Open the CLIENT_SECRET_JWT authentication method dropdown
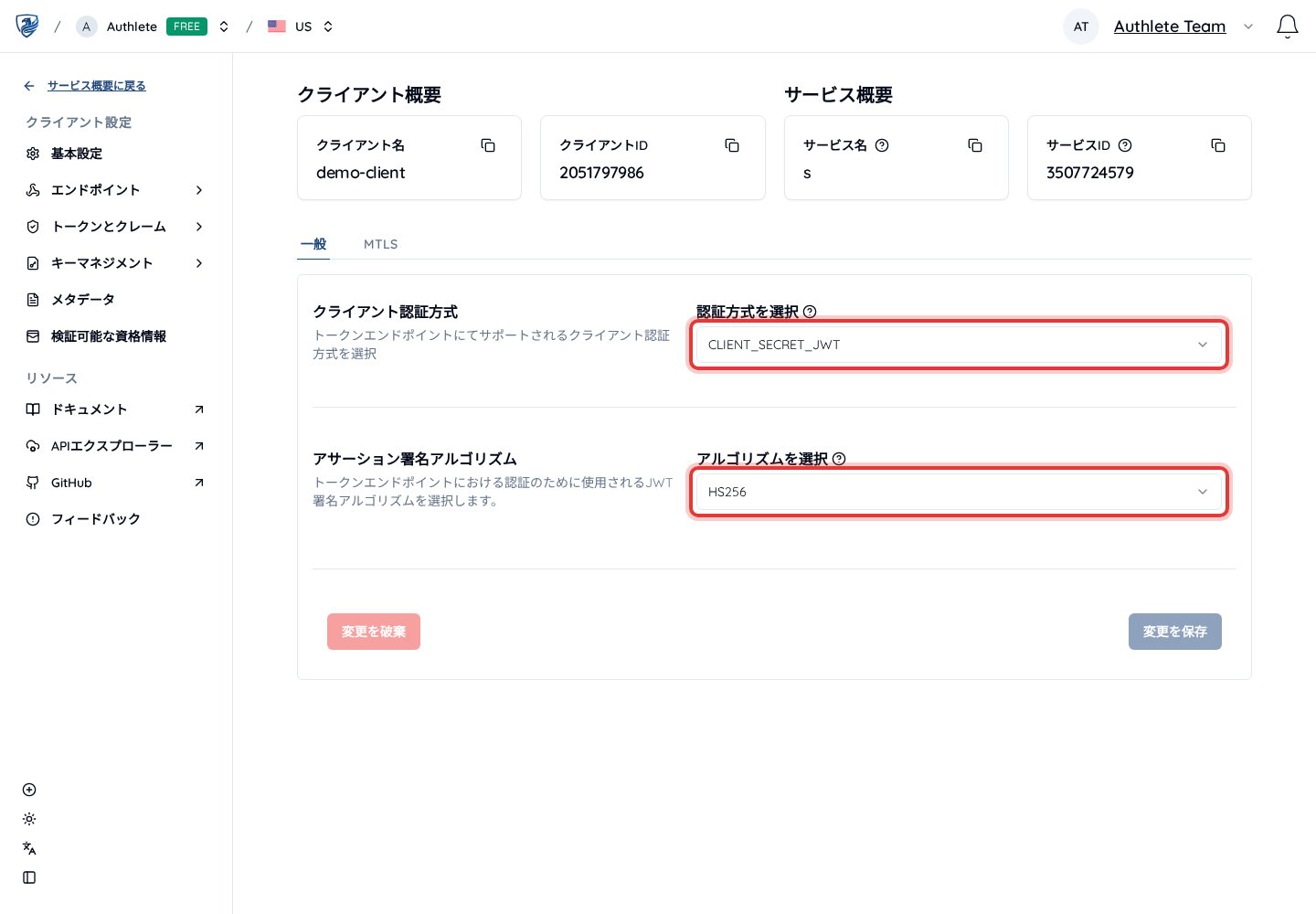This screenshot has width=1316, height=914. [959, 345]
